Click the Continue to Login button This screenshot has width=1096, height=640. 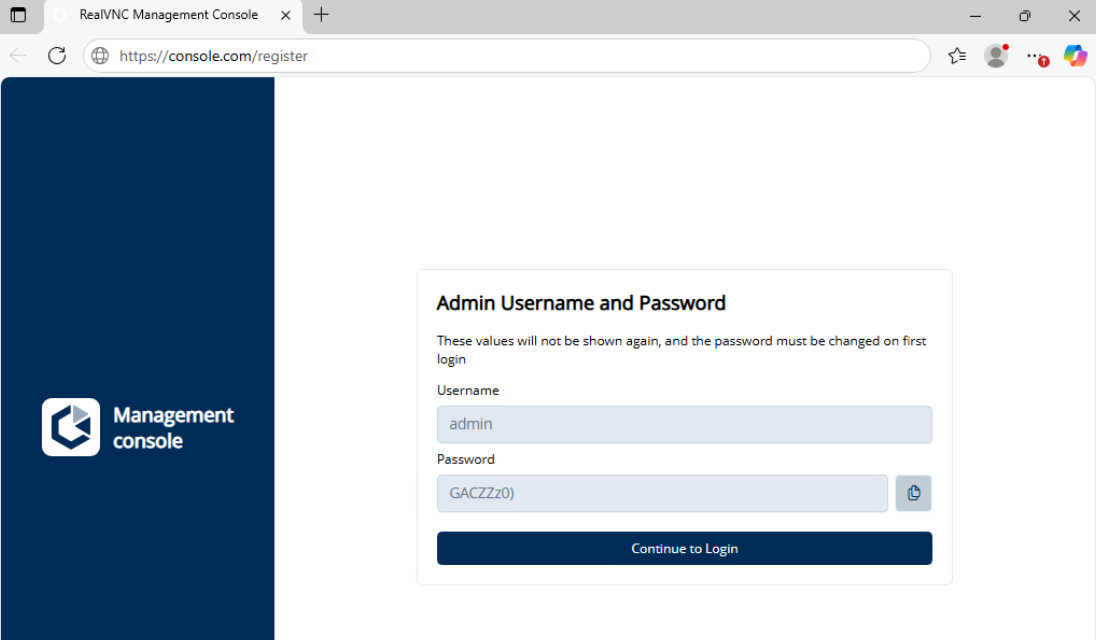[x=684, y=548]
